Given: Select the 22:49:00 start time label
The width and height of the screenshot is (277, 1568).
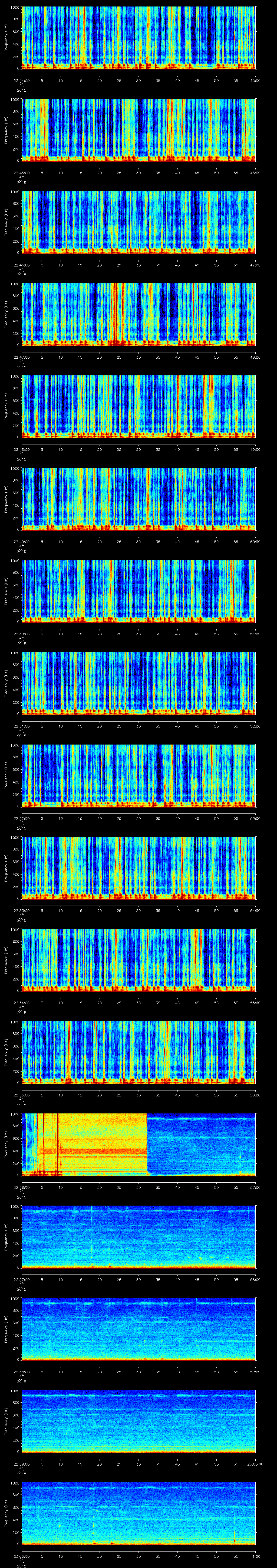Looking at the screenshot, I should click(22, 542).
